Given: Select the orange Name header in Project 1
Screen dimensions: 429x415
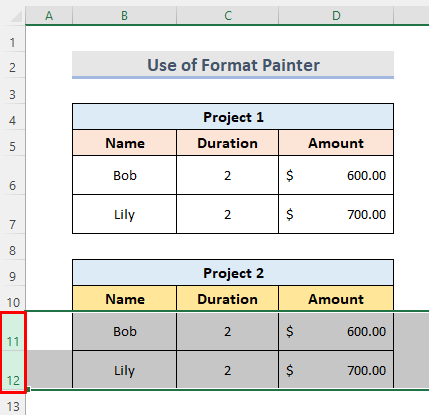Looking at the screenshot, I should click(x=125, y=143).
